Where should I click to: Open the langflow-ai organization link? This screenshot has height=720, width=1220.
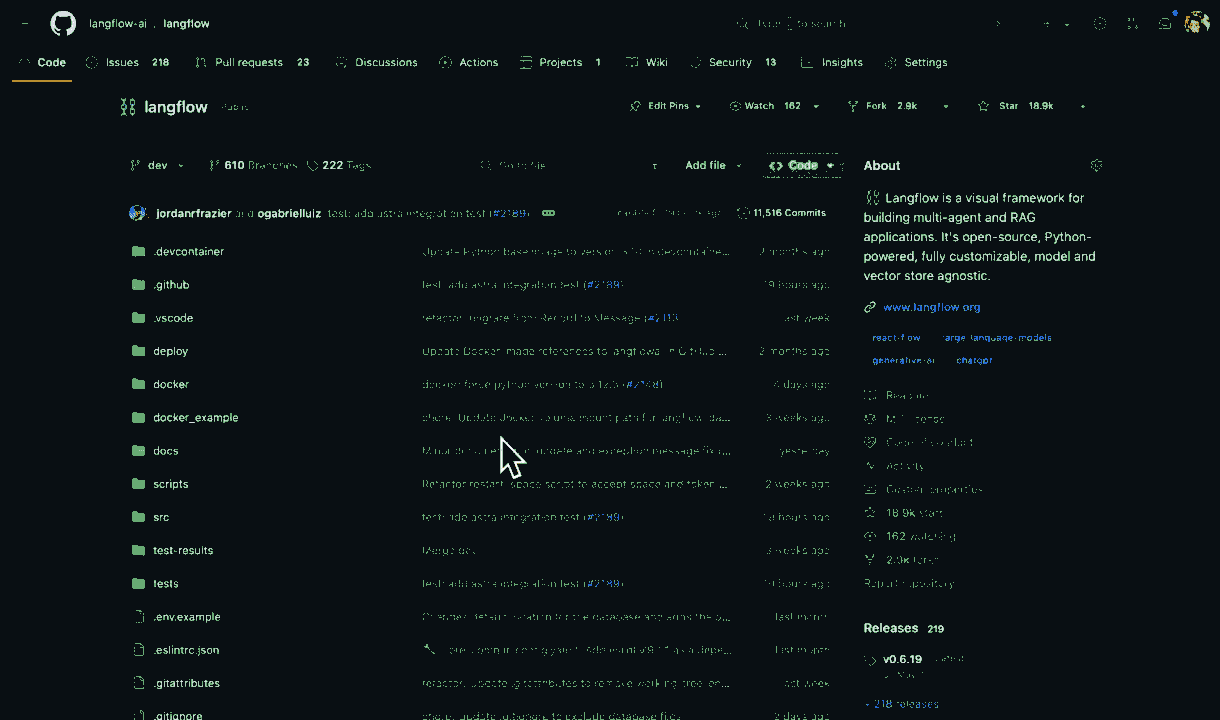click(x=116, y=23)
